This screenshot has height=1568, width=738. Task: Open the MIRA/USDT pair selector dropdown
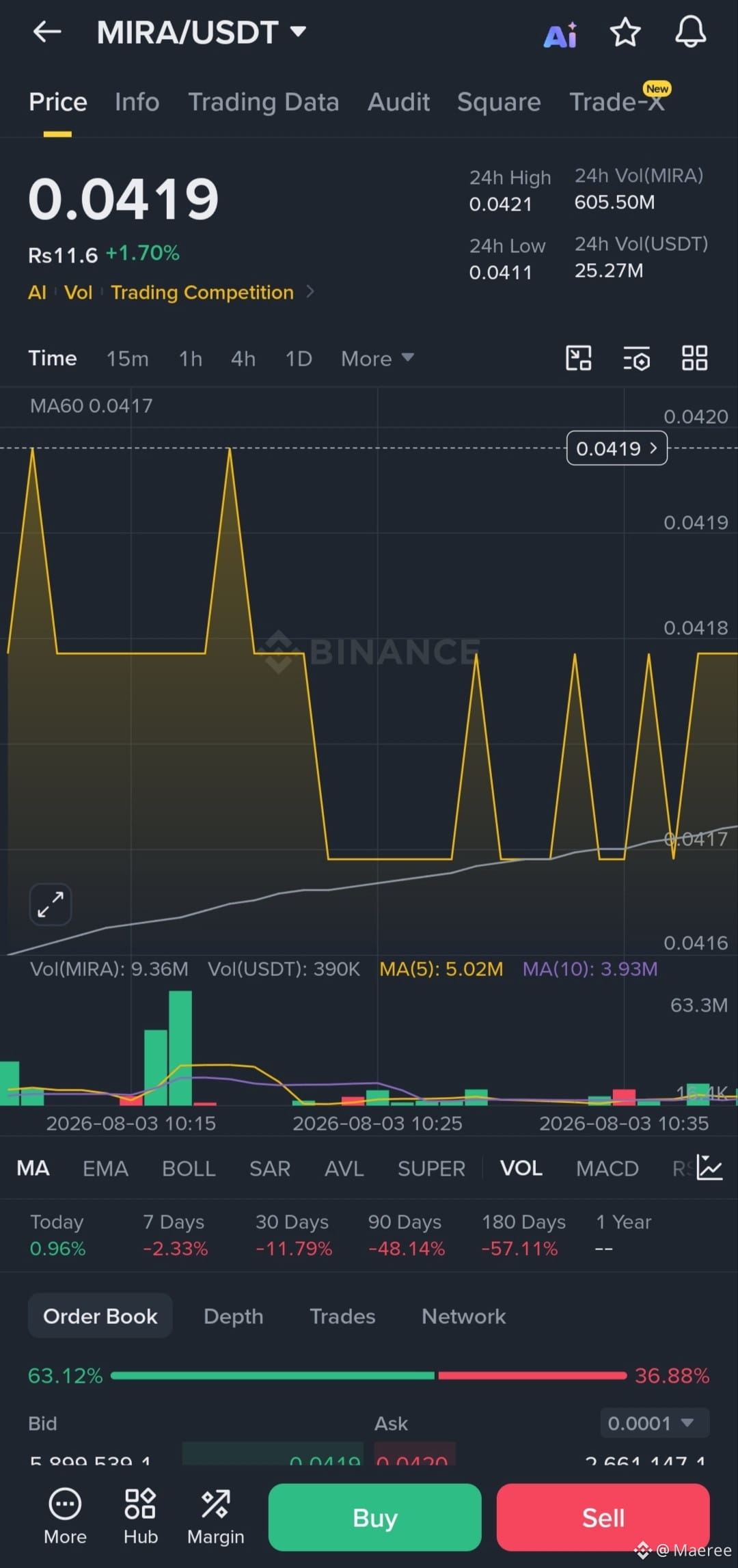(x=201, y=32)
